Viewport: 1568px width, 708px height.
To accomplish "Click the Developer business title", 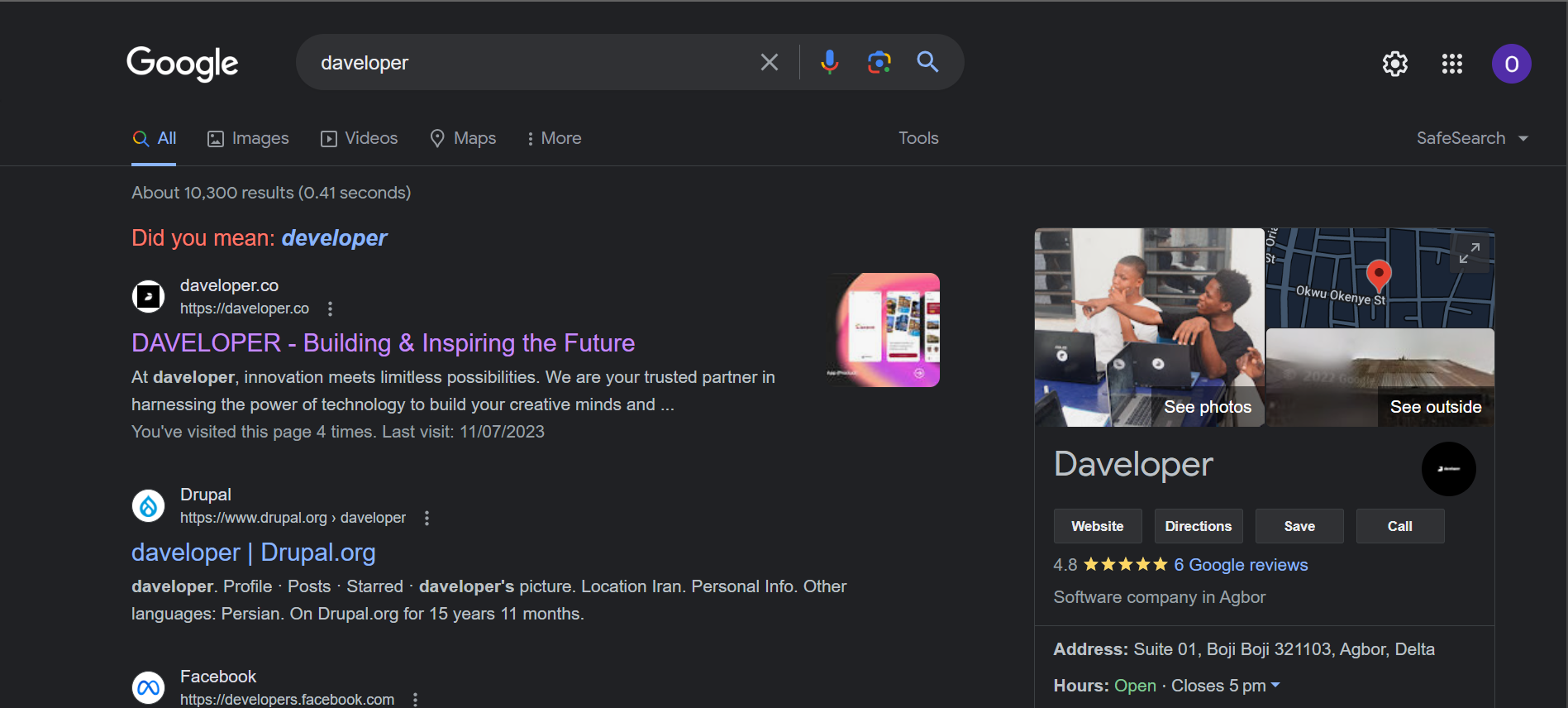I will click(1133, 464).
